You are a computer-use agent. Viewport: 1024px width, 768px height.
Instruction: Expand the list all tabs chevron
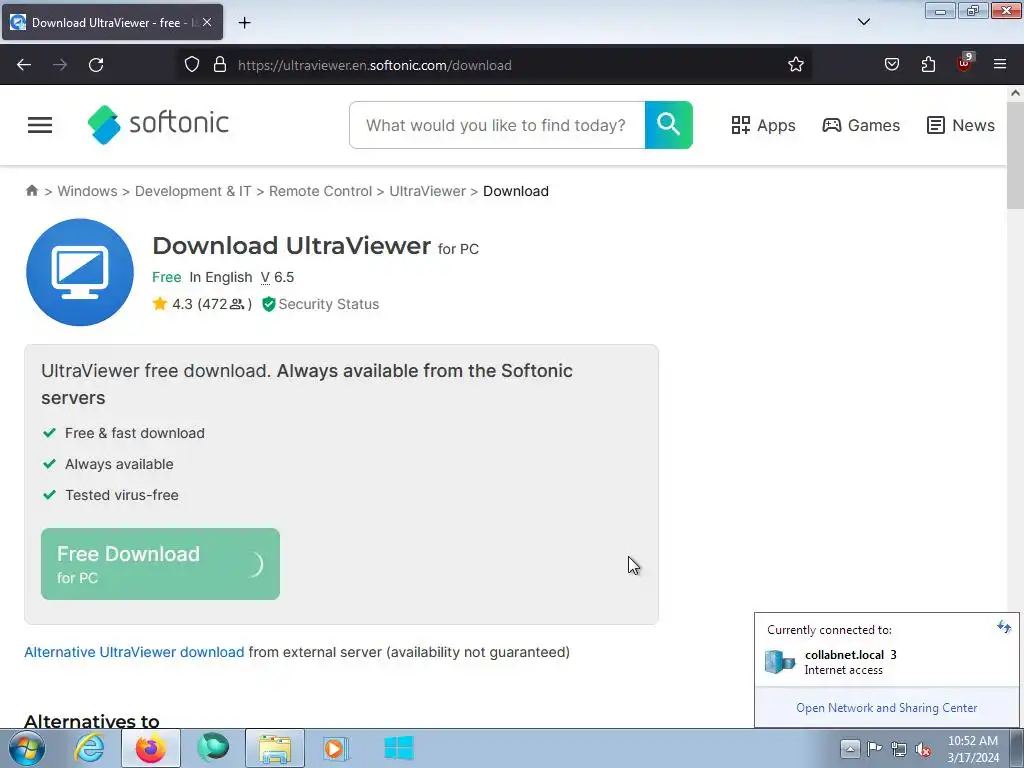point(863,22)
